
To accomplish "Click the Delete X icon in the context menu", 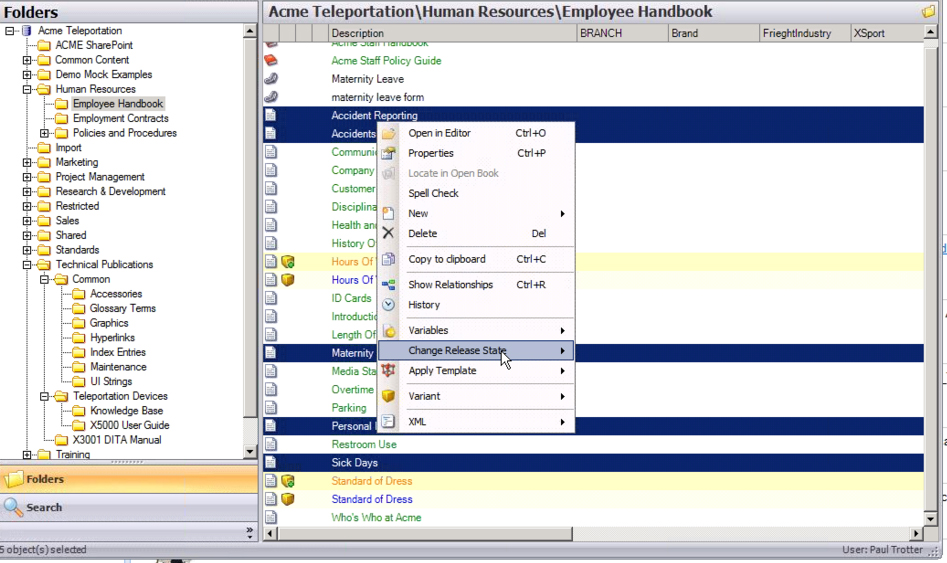I will tap(388, 233).
